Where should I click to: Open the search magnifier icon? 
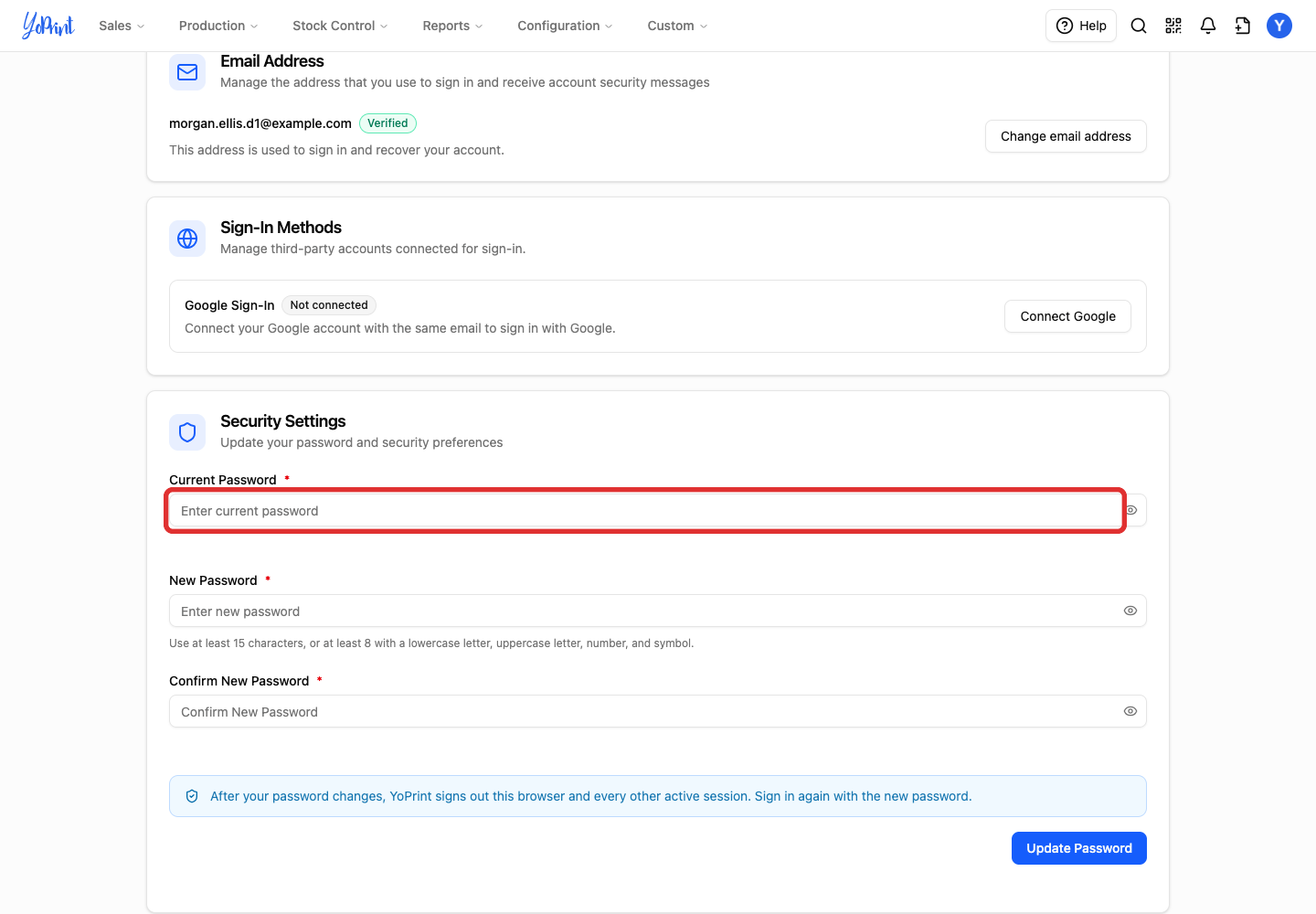[x=1139, y=26]
